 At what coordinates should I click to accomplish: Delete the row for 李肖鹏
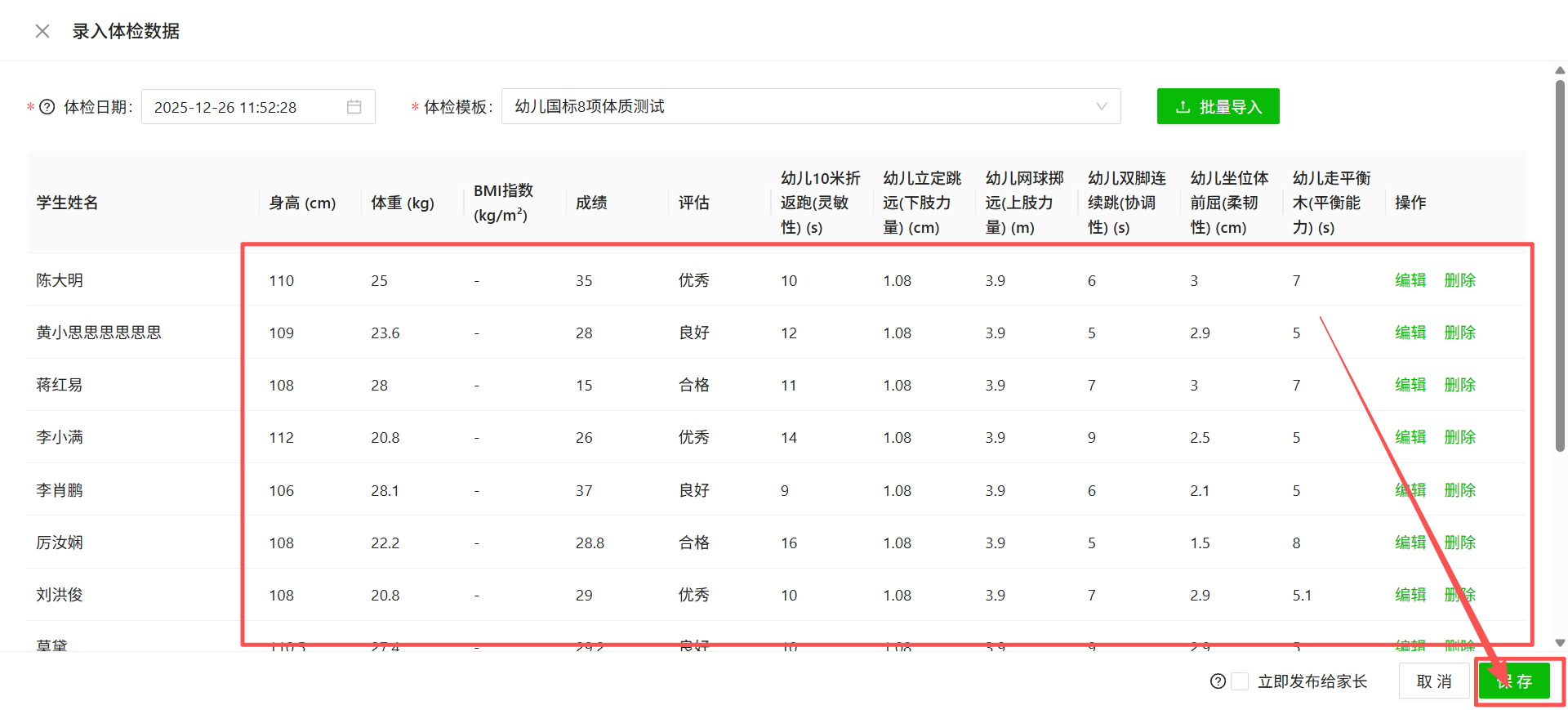tap(1459, 490)
